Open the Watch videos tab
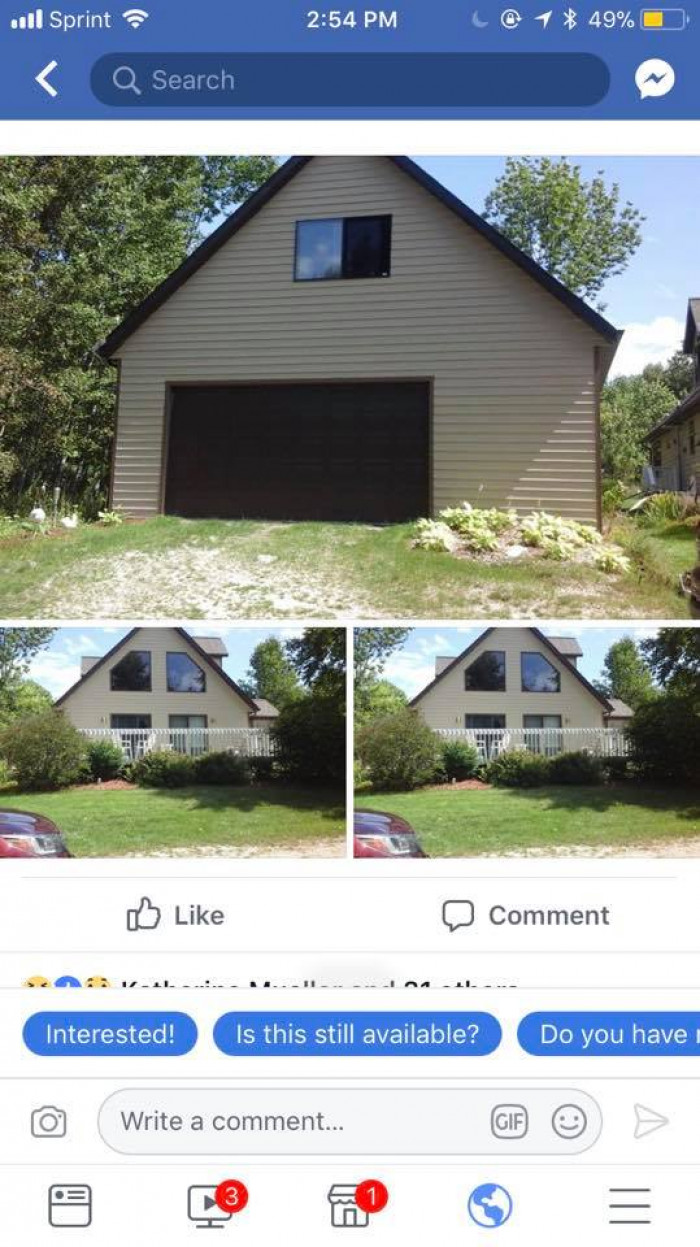 212,1205
